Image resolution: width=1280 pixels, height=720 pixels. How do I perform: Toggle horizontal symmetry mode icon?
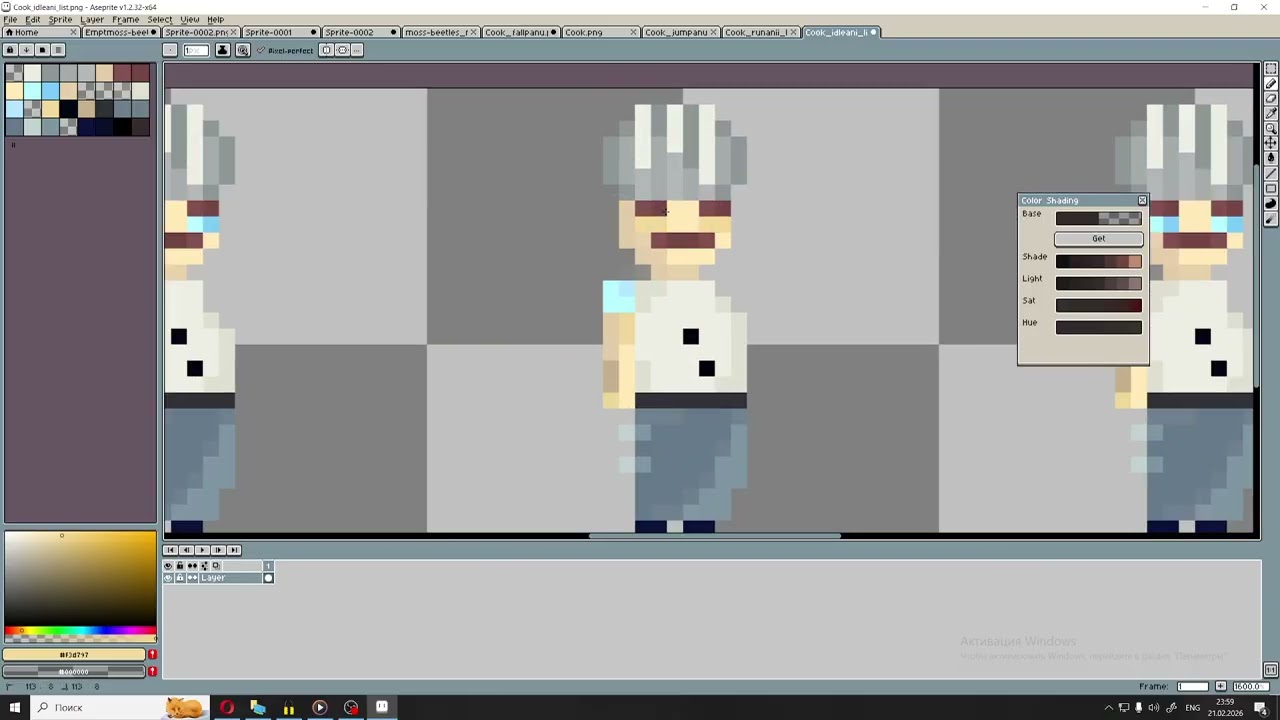tap(326, 50)
